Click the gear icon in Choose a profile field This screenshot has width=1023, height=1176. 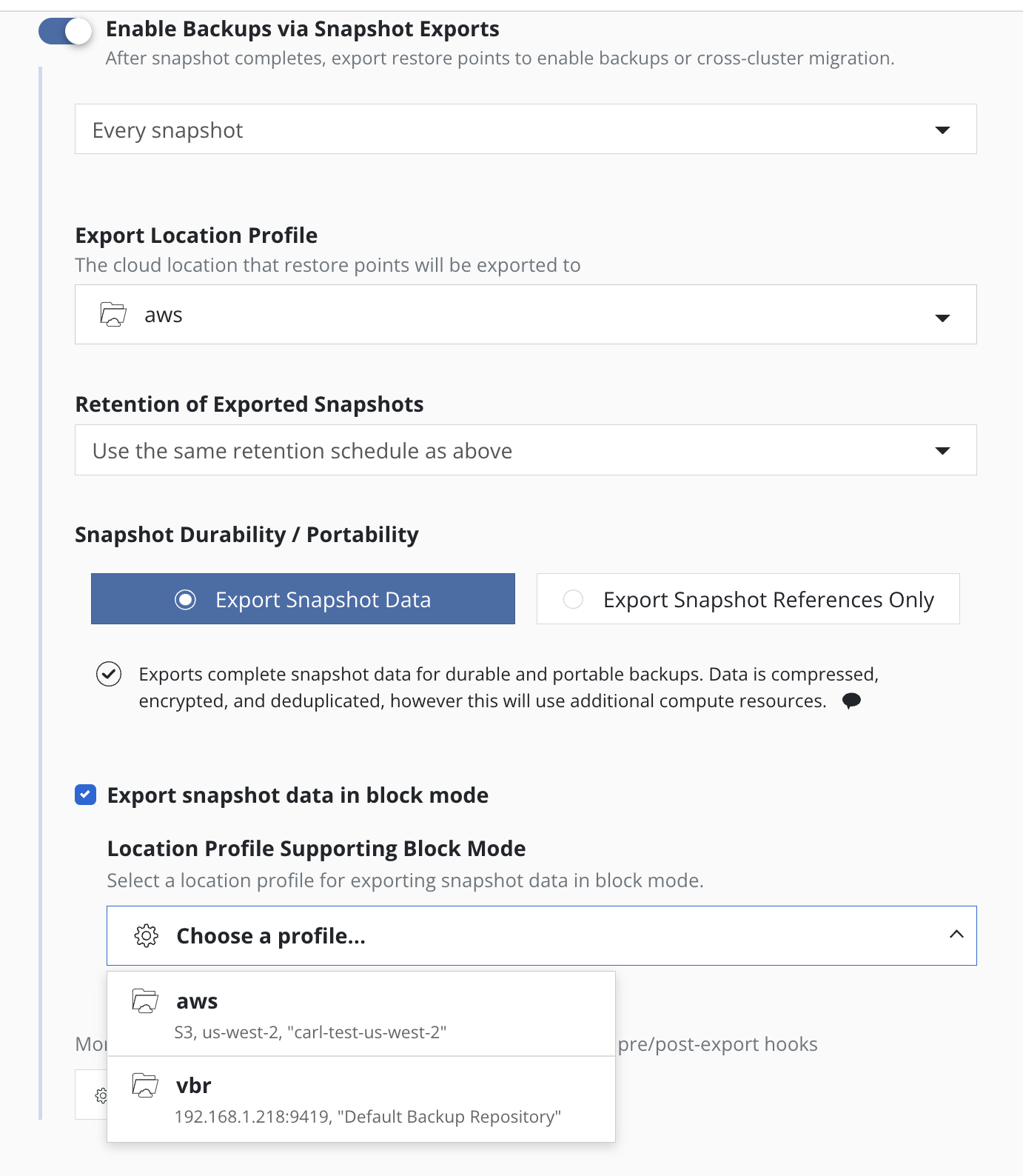coord(147,936)
